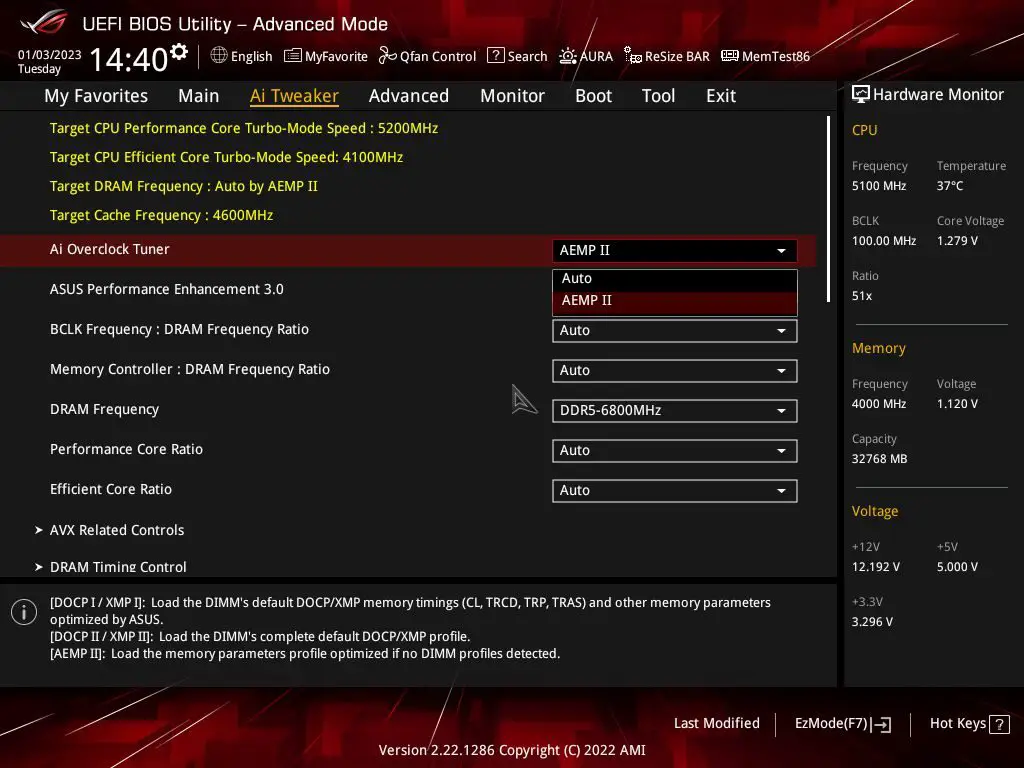
Task: Open AURA lighting icon
Action: click(x=568, y=56)
